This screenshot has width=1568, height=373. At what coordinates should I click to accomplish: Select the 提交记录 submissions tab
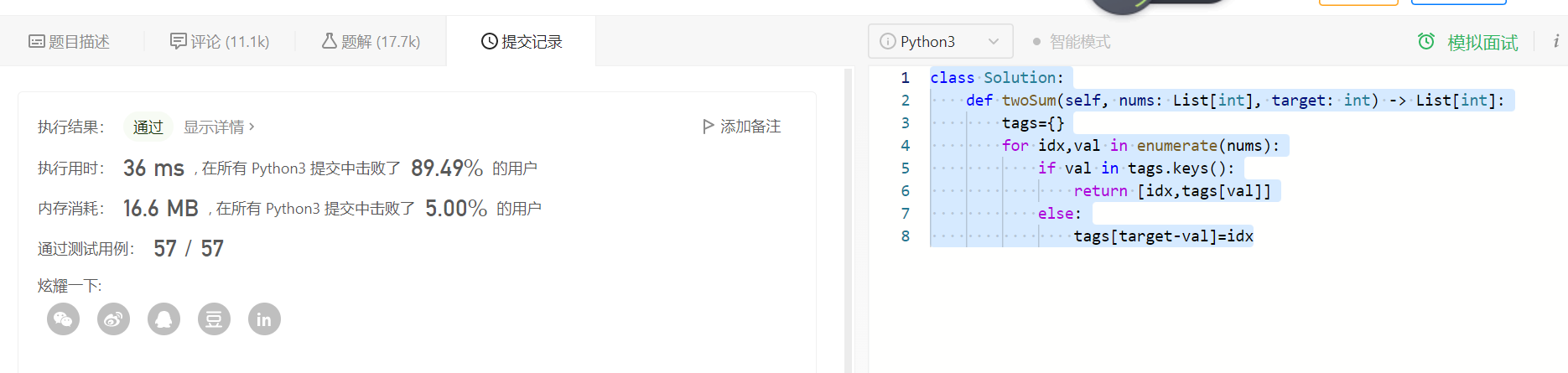click(x=522, y=42)
